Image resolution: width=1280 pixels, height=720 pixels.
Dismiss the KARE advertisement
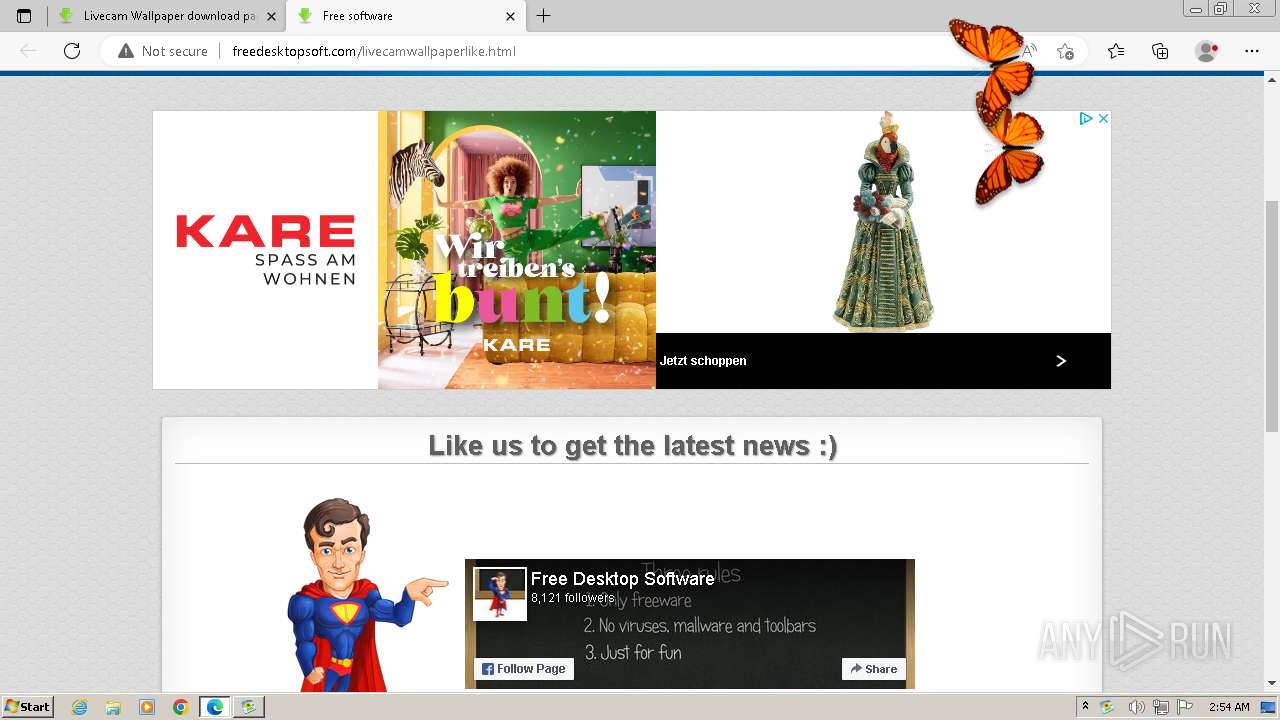coord(1103,118)
